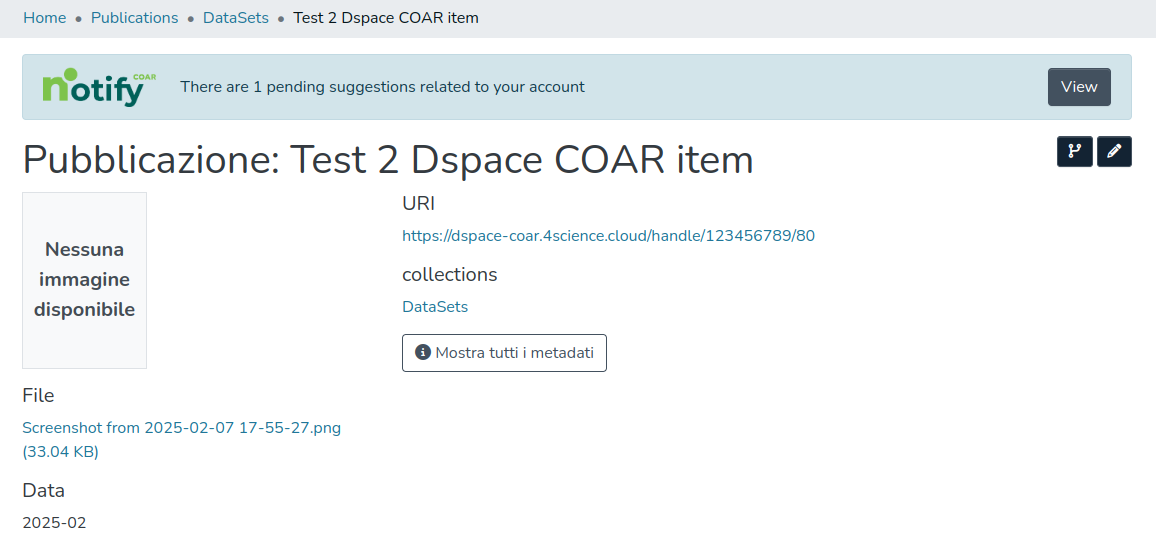This screenshot has height=543, width=1156.
Task: Click the 33.04 KB file size text
Action: 60,452
